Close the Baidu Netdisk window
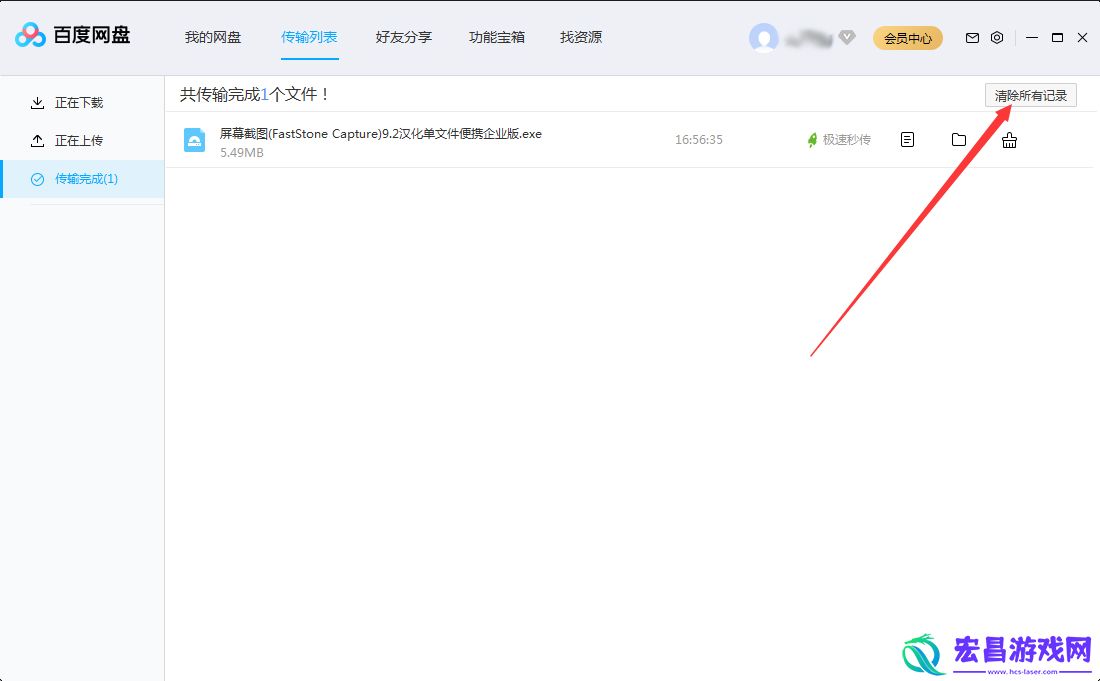The image size is (1100, 681). click(x=1082, y=37)
